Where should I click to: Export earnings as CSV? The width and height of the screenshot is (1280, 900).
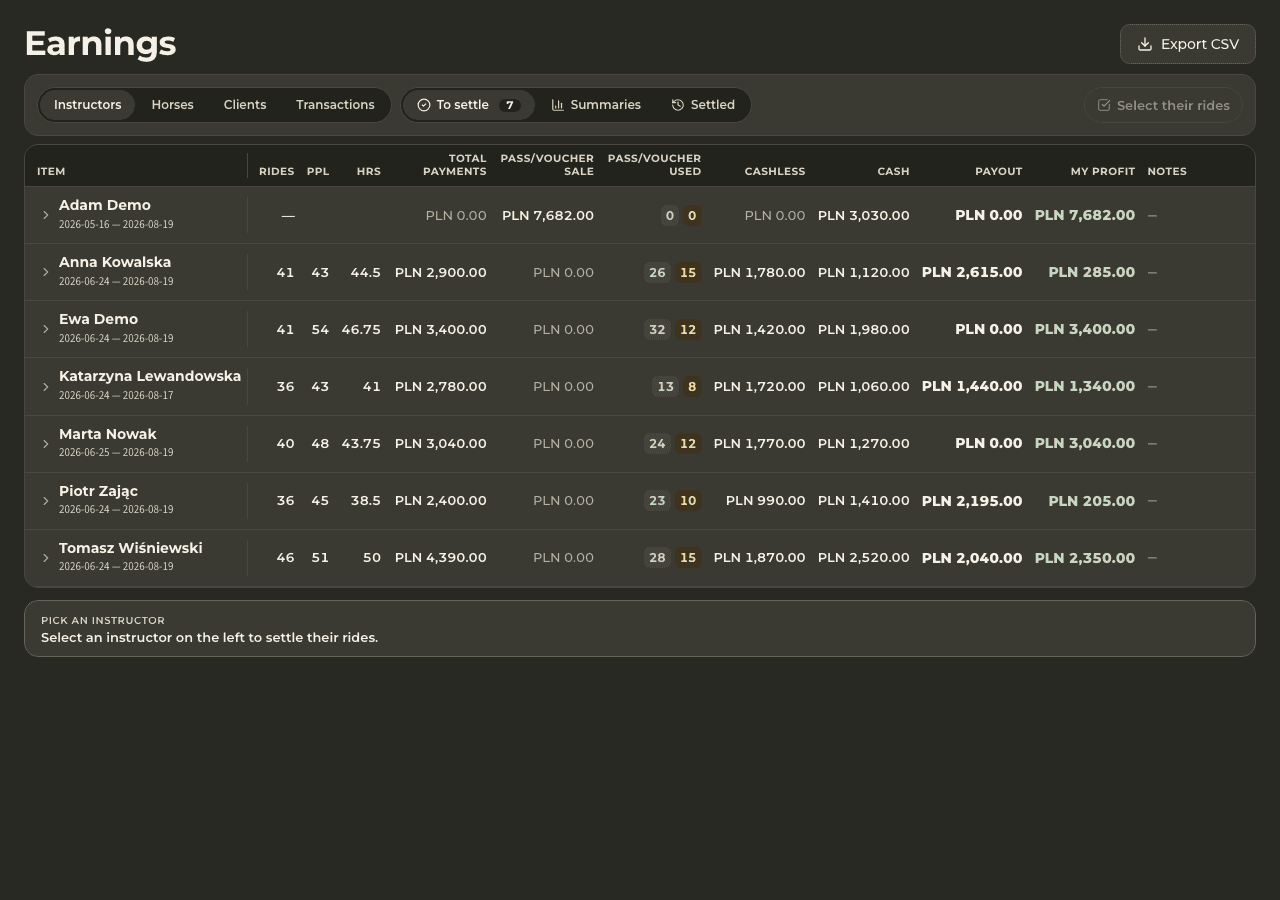(x=1188, y=44)
